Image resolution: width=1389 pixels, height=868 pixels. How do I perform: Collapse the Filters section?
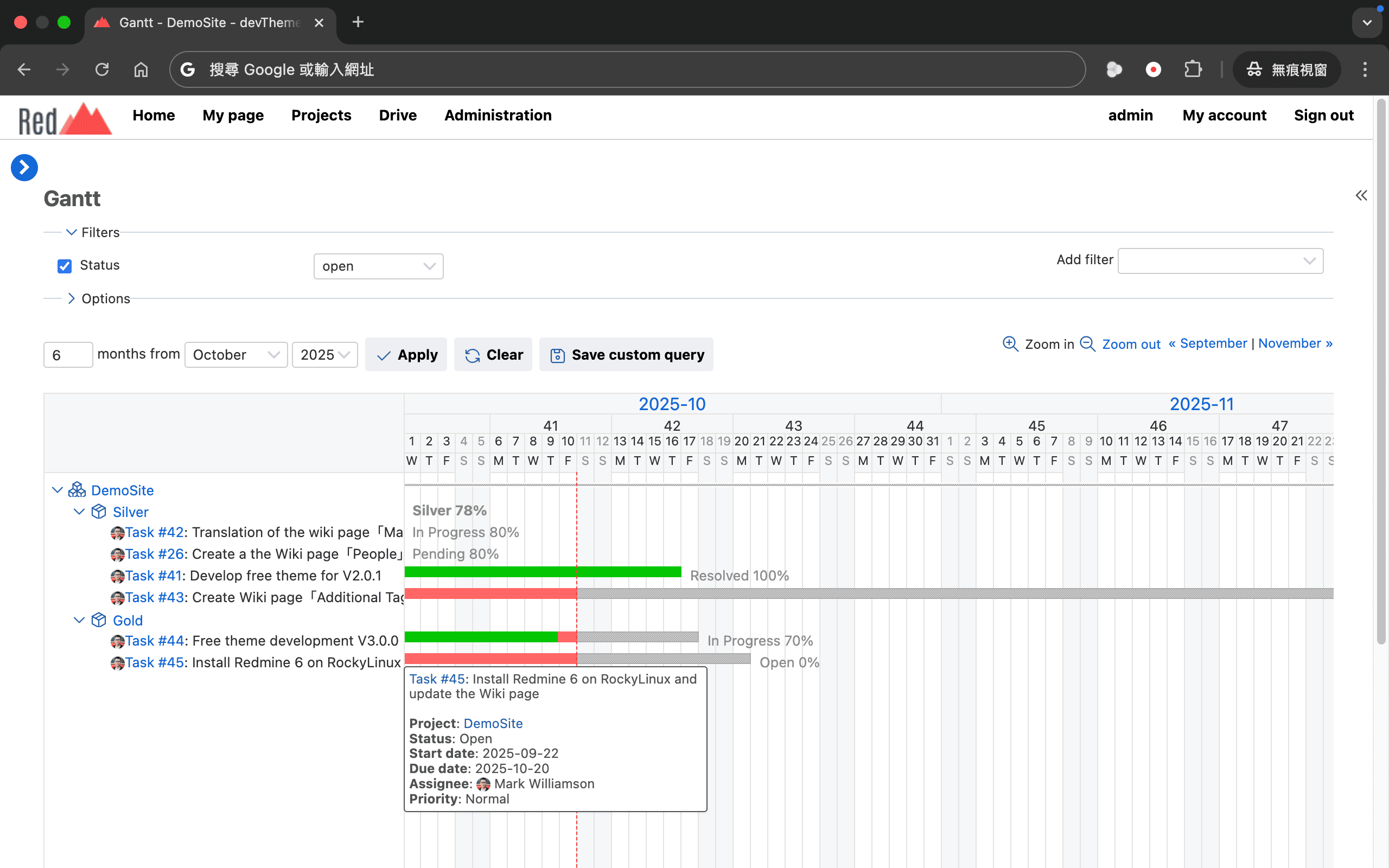pyautogui.click(x=71, y=233)
